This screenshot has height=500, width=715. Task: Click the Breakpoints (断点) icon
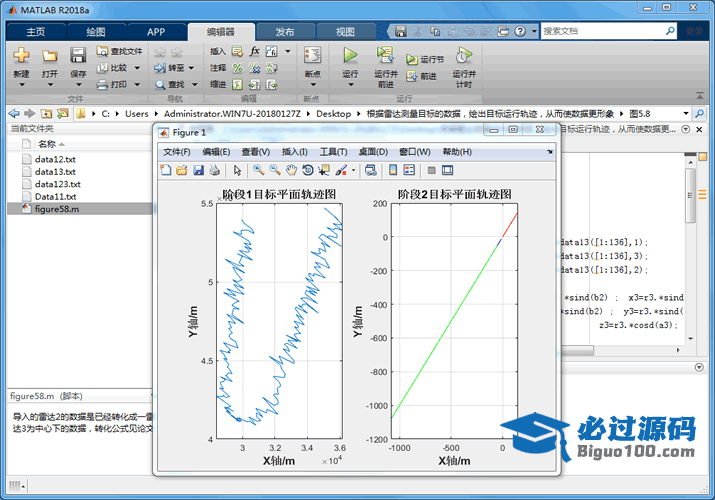click(312, 56)
